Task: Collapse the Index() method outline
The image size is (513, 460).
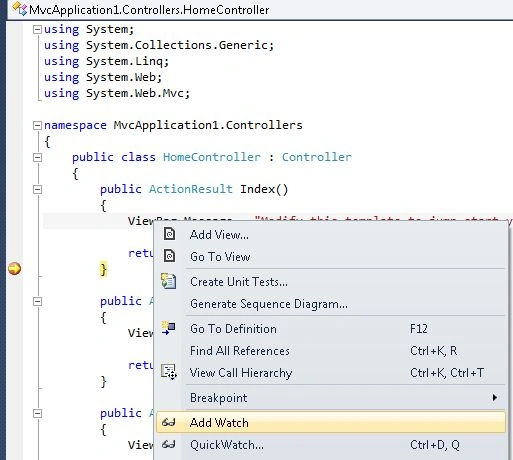Action: 37,189
